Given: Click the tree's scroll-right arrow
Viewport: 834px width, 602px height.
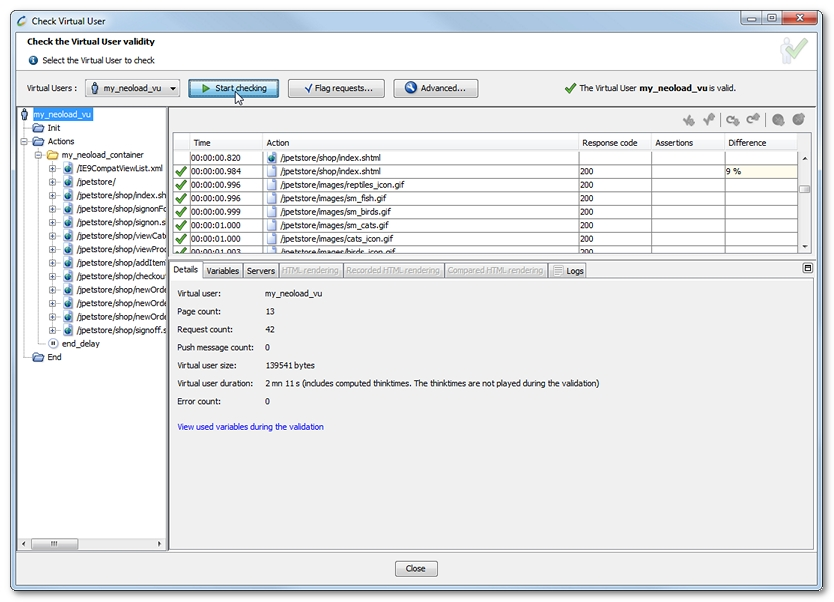Looking at the screenshot, I should coord(159,544).
